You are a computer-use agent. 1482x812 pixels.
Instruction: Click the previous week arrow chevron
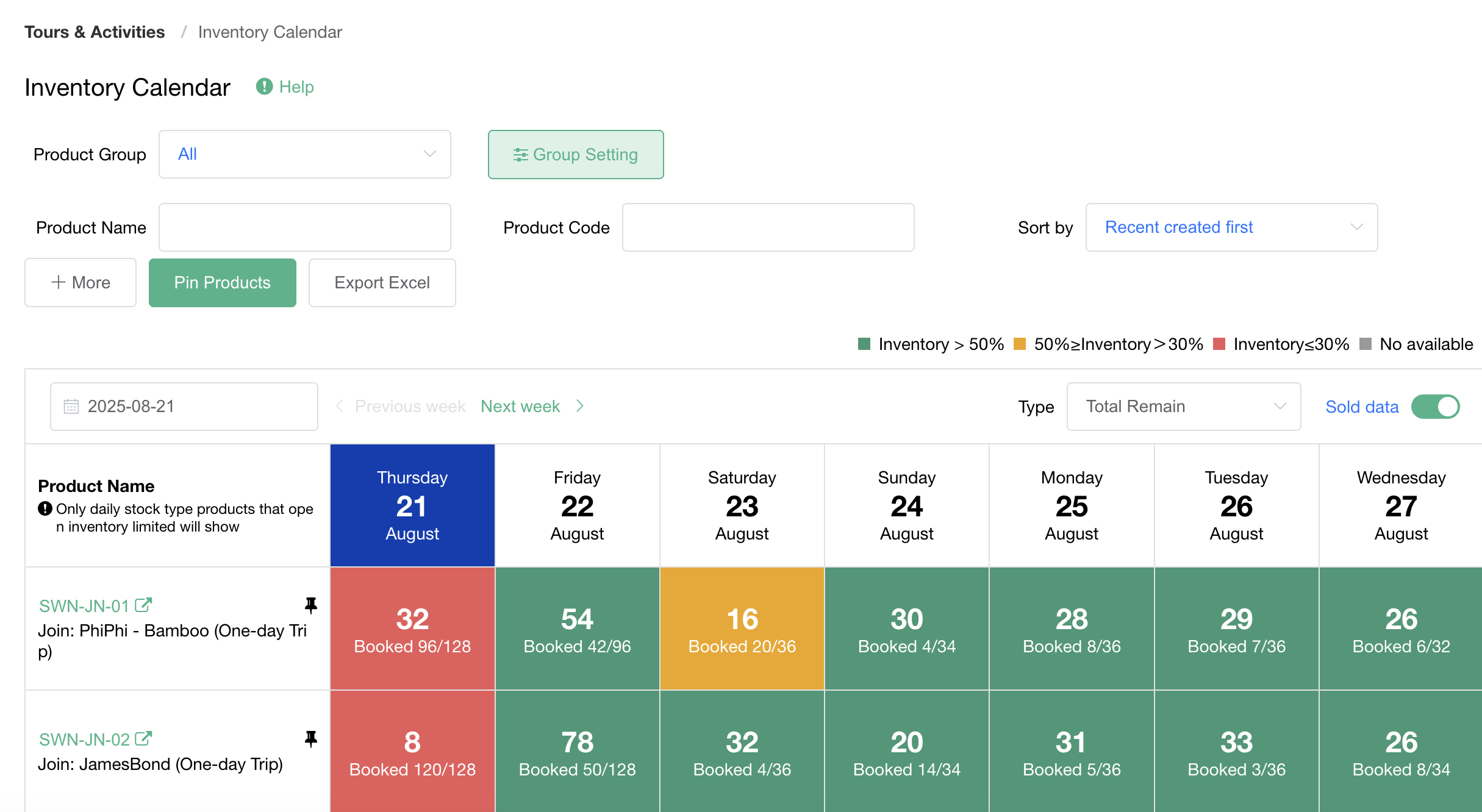pos(340,406)
